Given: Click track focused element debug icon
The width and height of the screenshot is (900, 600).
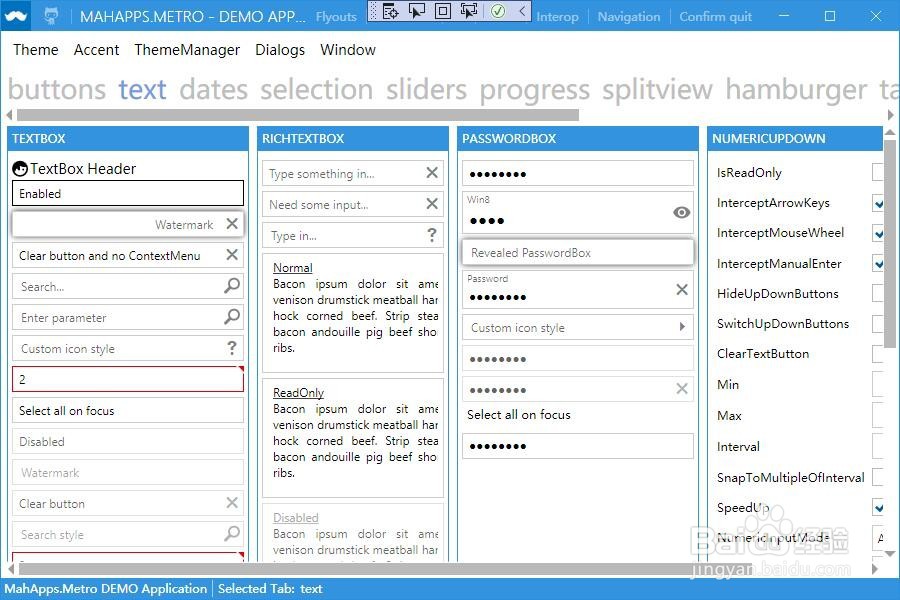Looking at the screenshot, I should [469, 11].
